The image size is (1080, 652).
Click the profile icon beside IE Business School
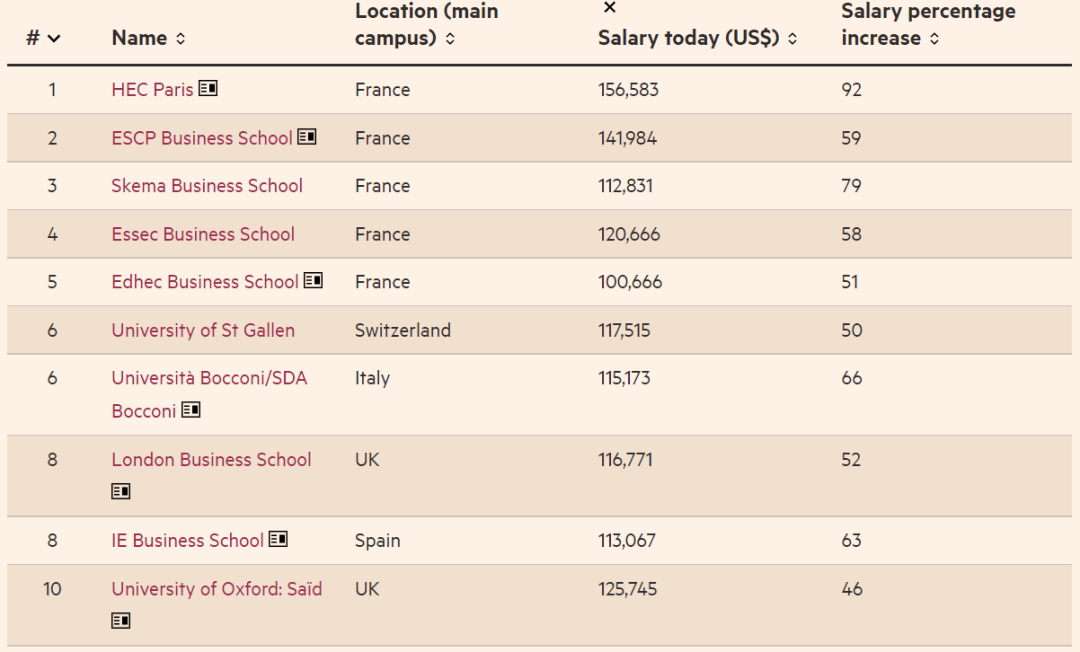(x=278, y=539)
